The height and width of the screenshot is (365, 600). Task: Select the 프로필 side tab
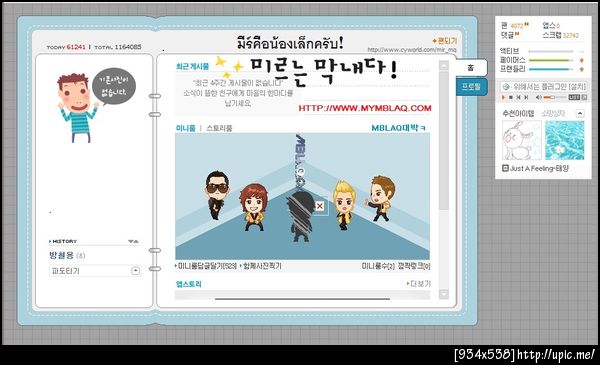(471, 87)
